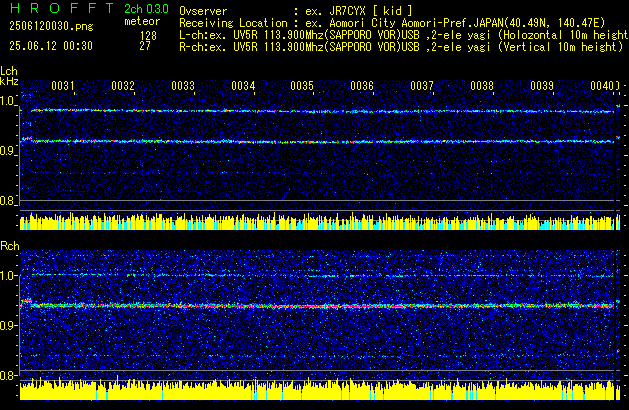
Task: Pick the 0034 time marker
Action: pos(243,86)
